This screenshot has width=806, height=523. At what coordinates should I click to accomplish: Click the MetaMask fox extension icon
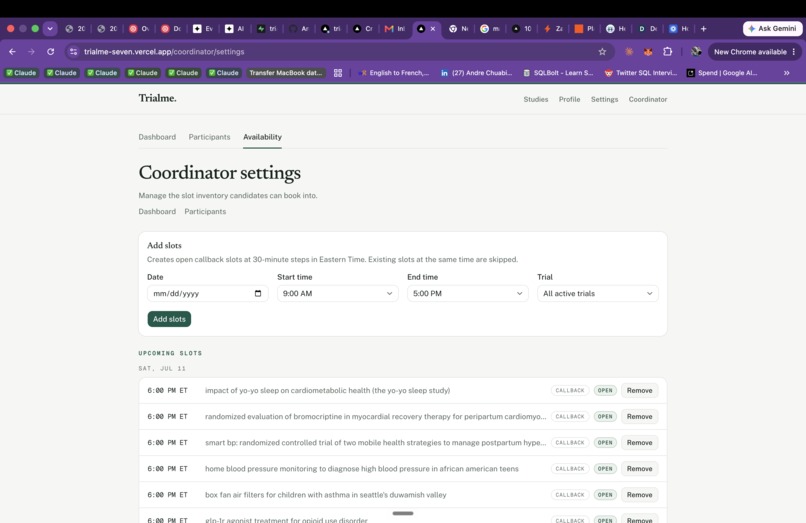(648, 51)
